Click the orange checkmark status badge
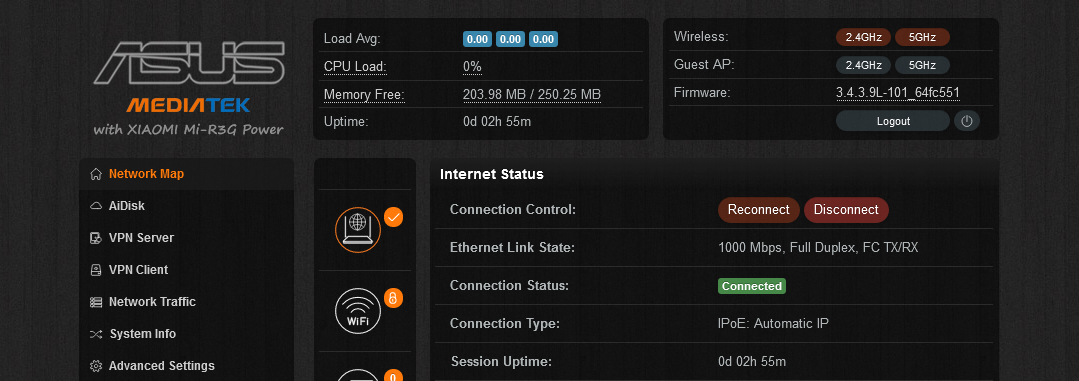Image resolution: width=1079 pixels, height=381 pixels. [393, 217]
